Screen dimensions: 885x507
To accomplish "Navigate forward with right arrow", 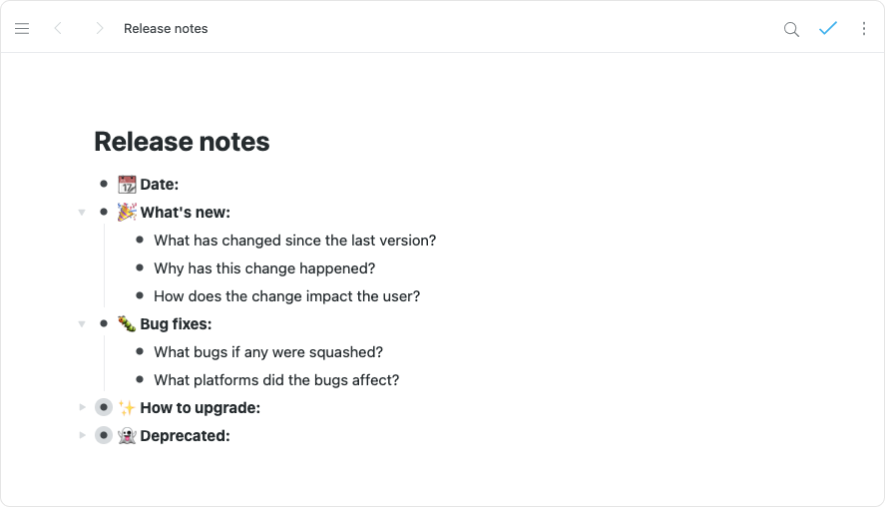I will tap(99, 29).
